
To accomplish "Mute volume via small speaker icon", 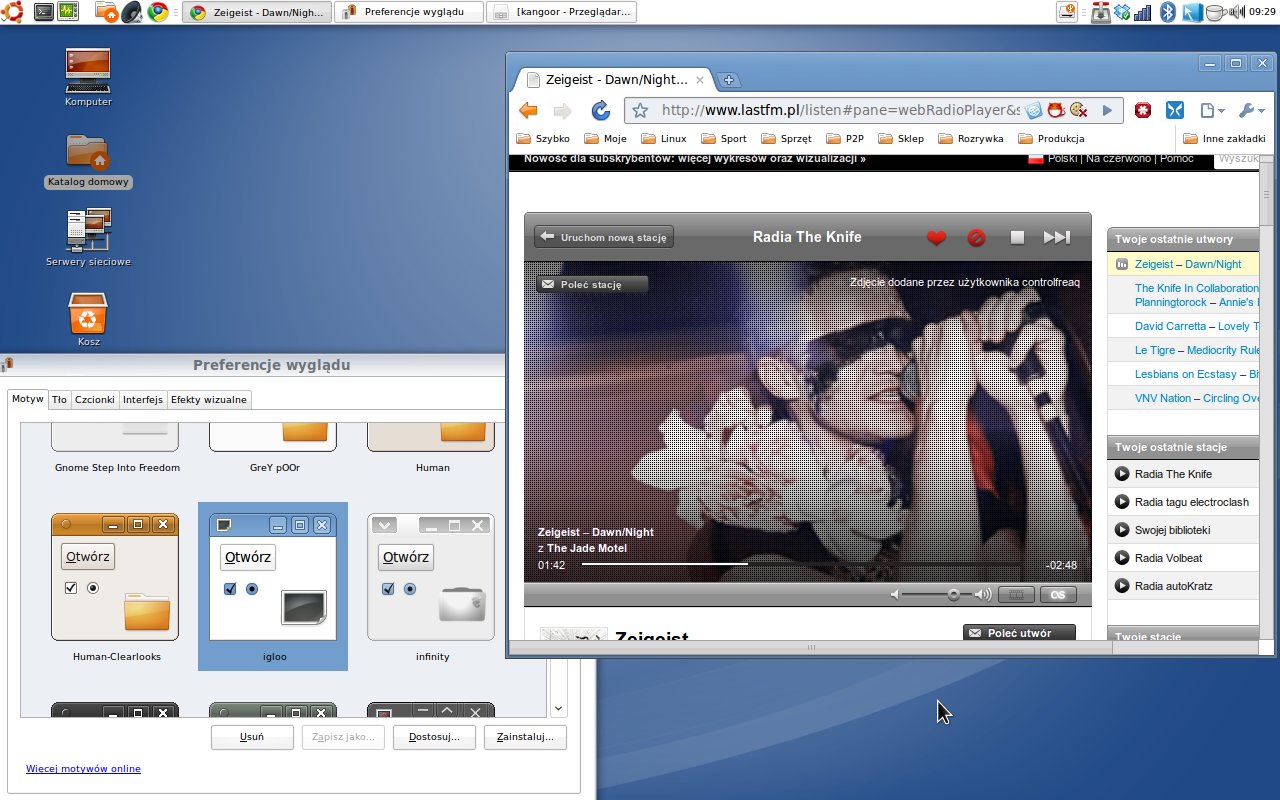I will coord(895,594).
